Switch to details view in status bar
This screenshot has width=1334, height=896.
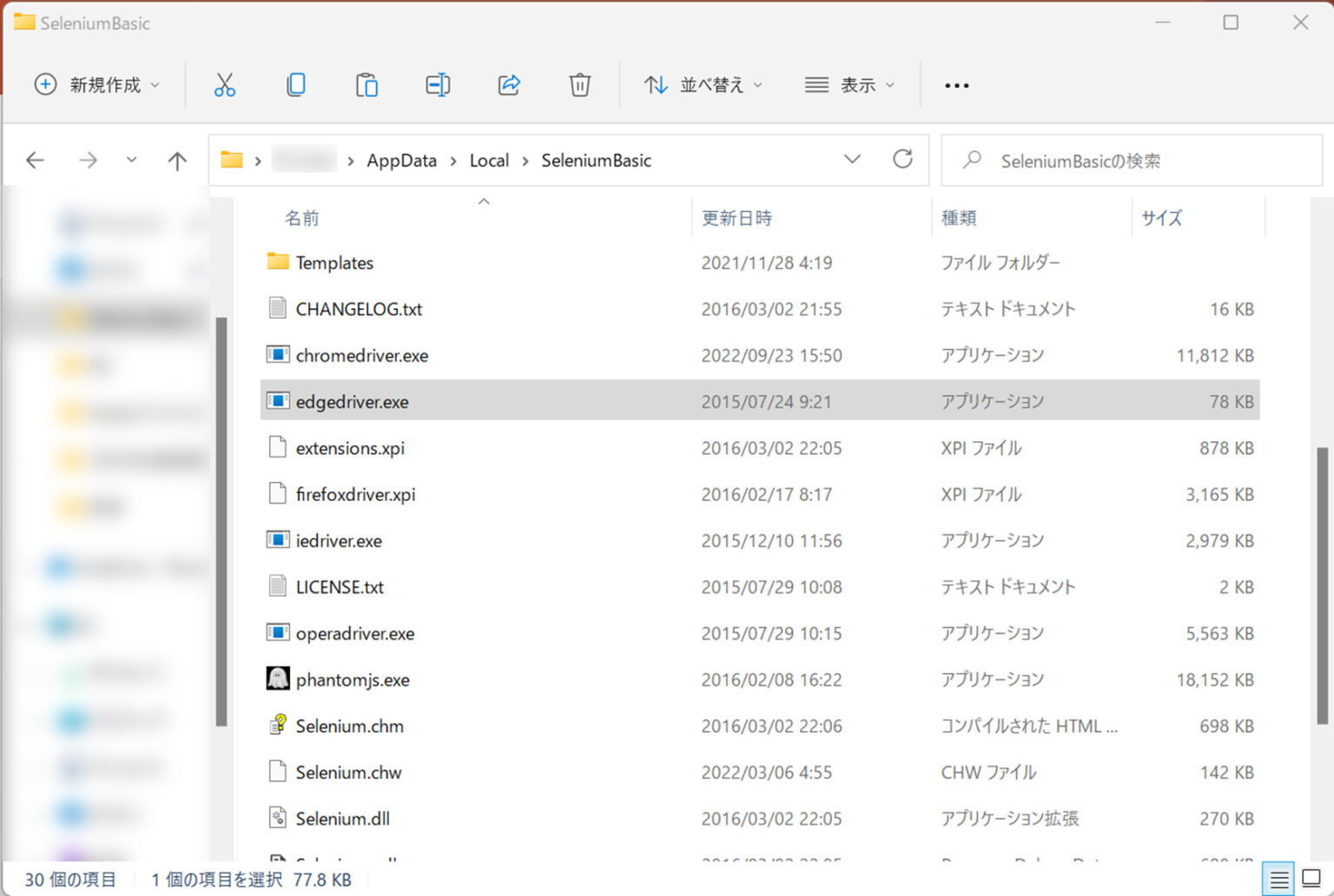tap(1278, 879)
